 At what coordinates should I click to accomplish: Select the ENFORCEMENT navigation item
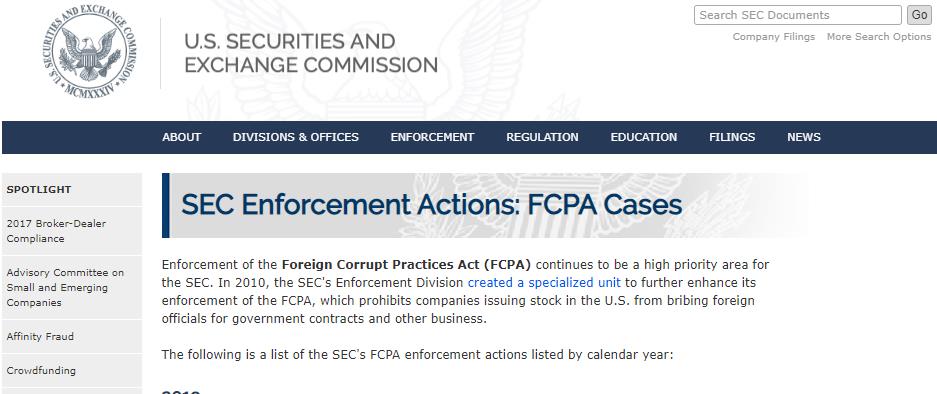coord(433,137)
